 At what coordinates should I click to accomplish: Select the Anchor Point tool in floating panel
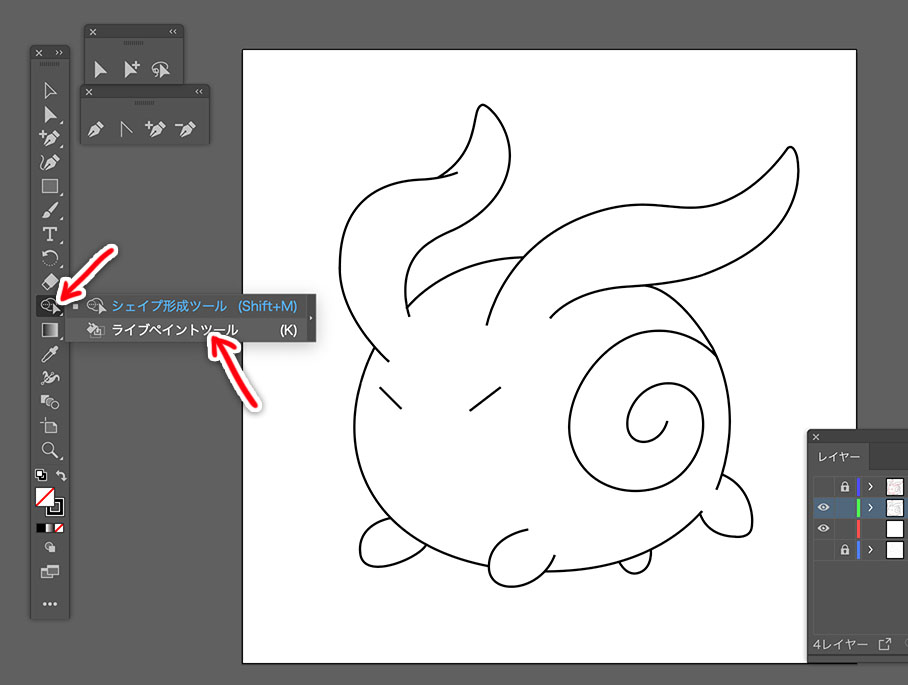pyautogui.click(x=126, y=129)
